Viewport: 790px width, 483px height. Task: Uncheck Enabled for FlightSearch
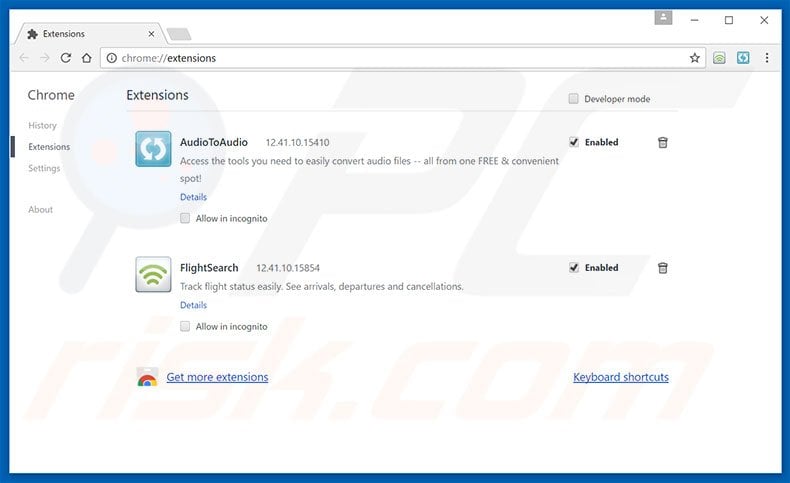[x=573, y=267]
